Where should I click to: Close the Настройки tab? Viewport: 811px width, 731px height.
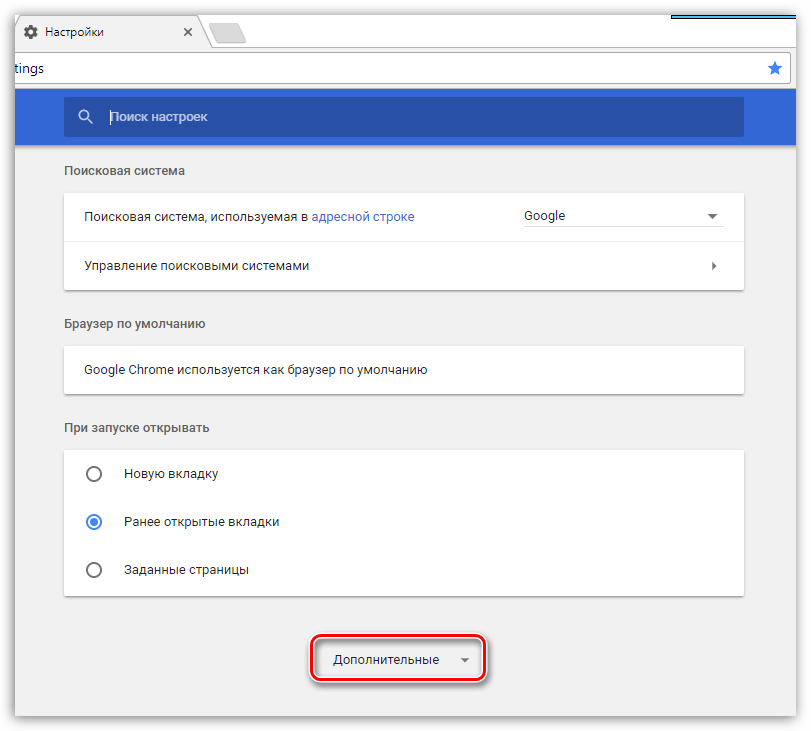[188, 32]
